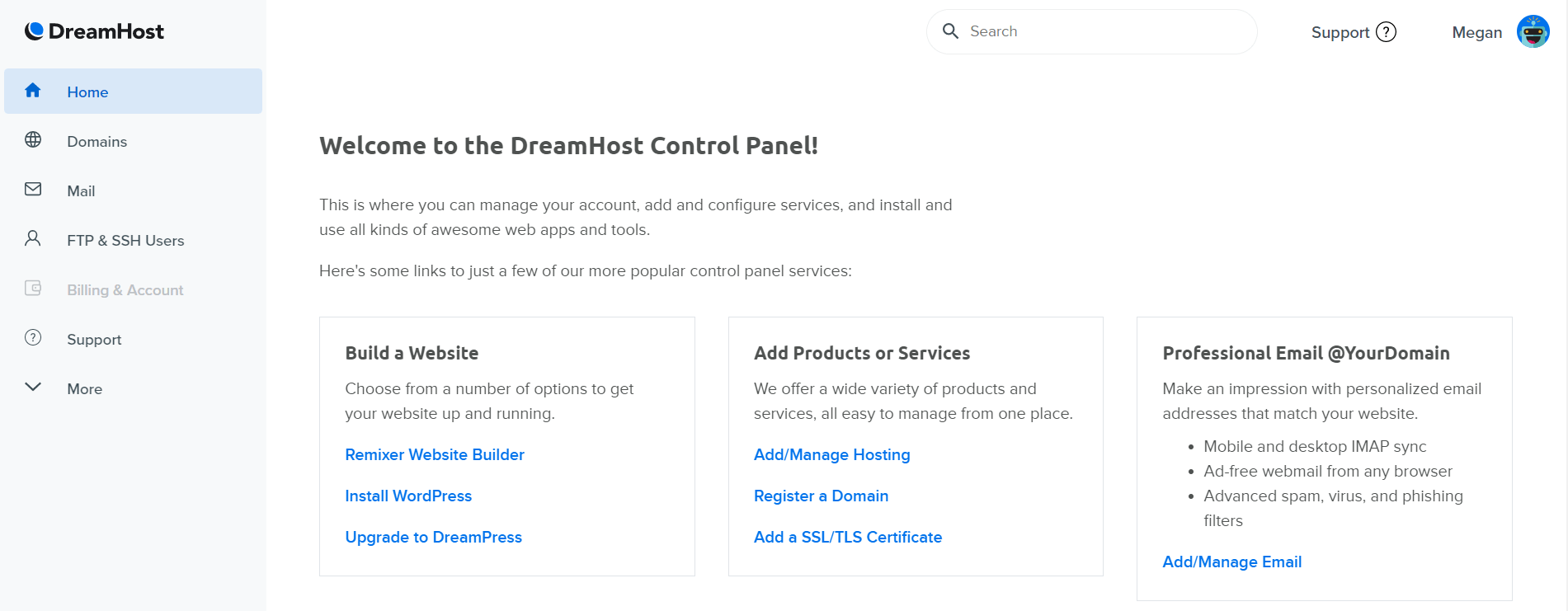Open Domains in the sidebar
Screen dimensions: 1568x611
[97, 142]
